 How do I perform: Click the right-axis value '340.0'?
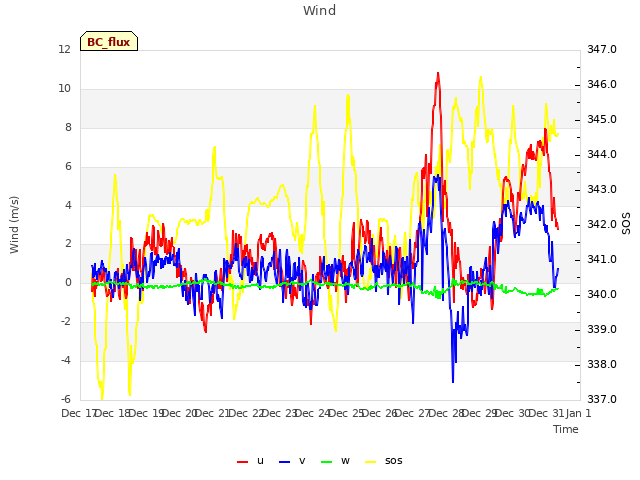[x=602, y=295]
